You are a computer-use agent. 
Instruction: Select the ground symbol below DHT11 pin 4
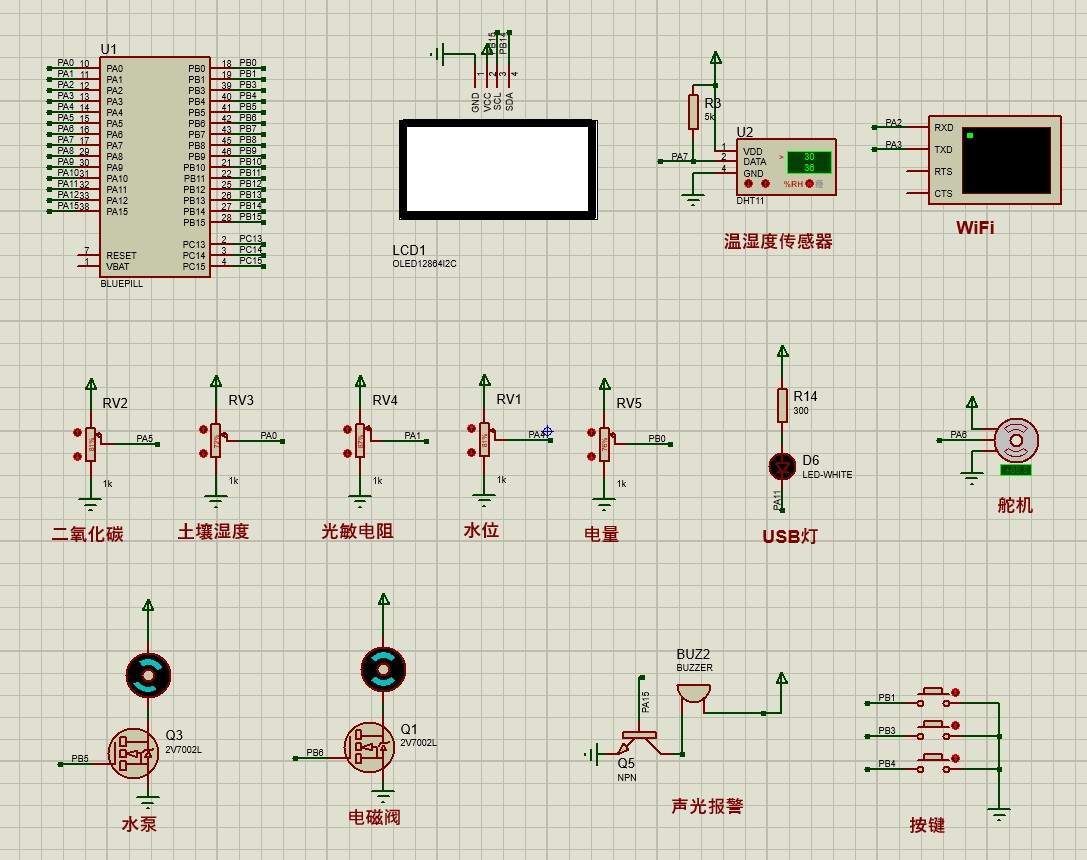pyautogui.click(x=693, y=200)
